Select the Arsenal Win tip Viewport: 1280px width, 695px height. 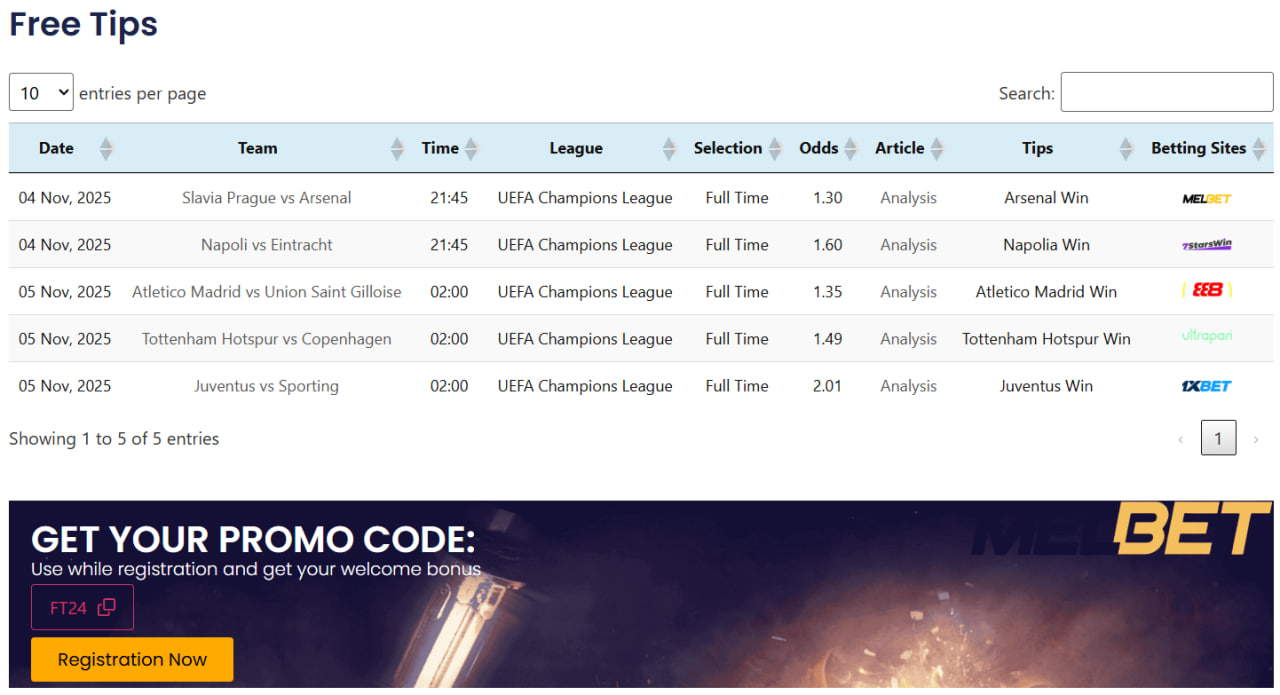click(1046, 198)
